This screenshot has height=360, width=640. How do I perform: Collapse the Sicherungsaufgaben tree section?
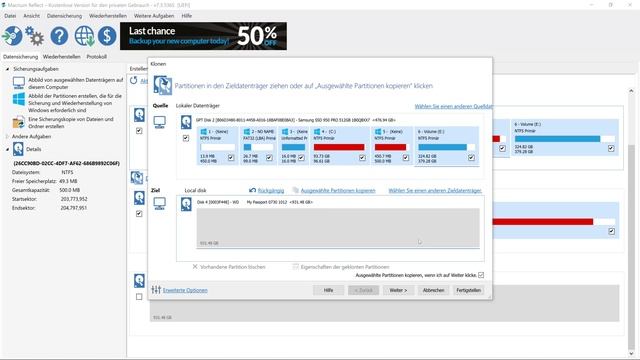click(7, 69)
